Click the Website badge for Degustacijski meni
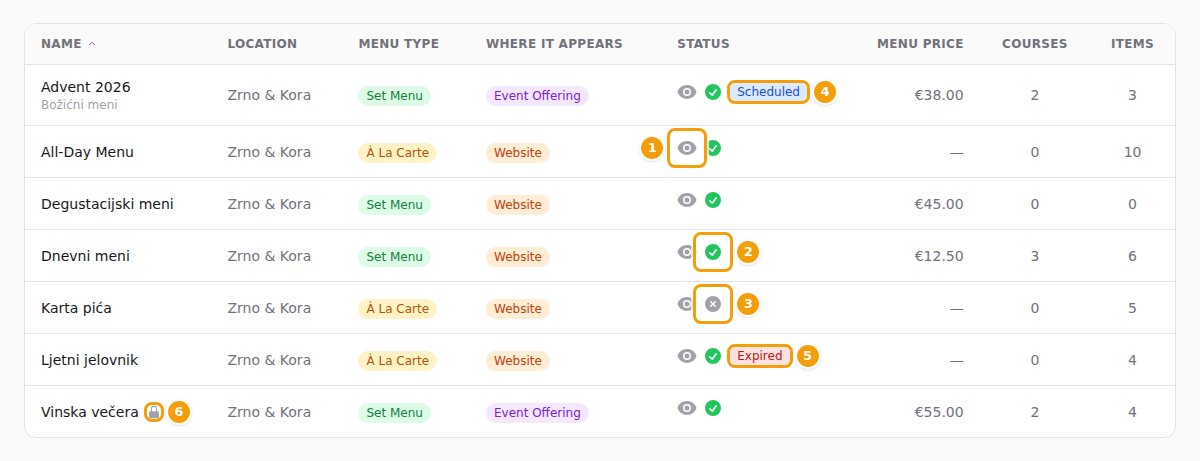This screenshot has height=461, width=1200. pos(518,205)
